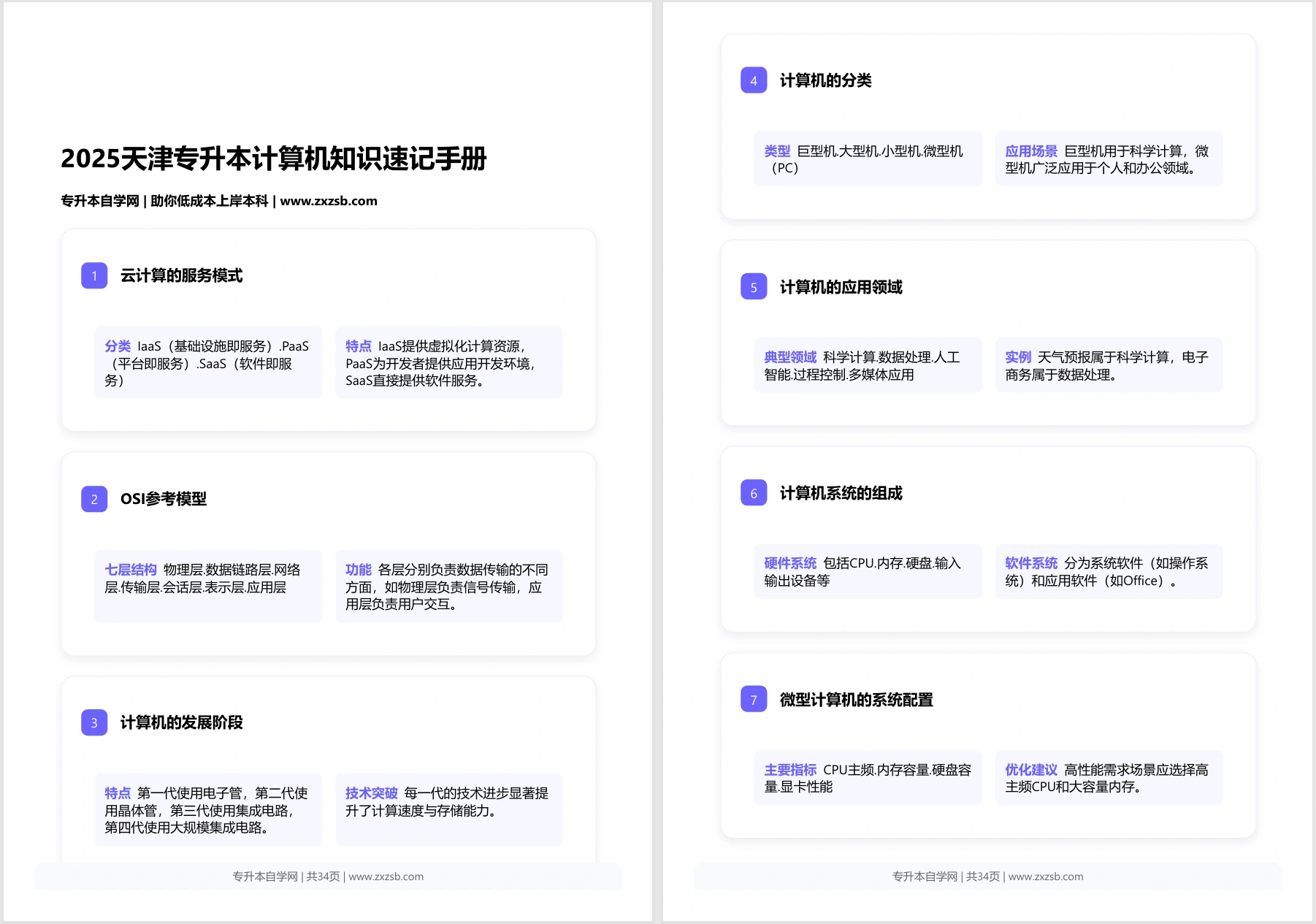The width and height of the screenshot is (1316, 924).
Task: Click the number 1 badge beside 云计算的服务模式
Action: [94, 275]
